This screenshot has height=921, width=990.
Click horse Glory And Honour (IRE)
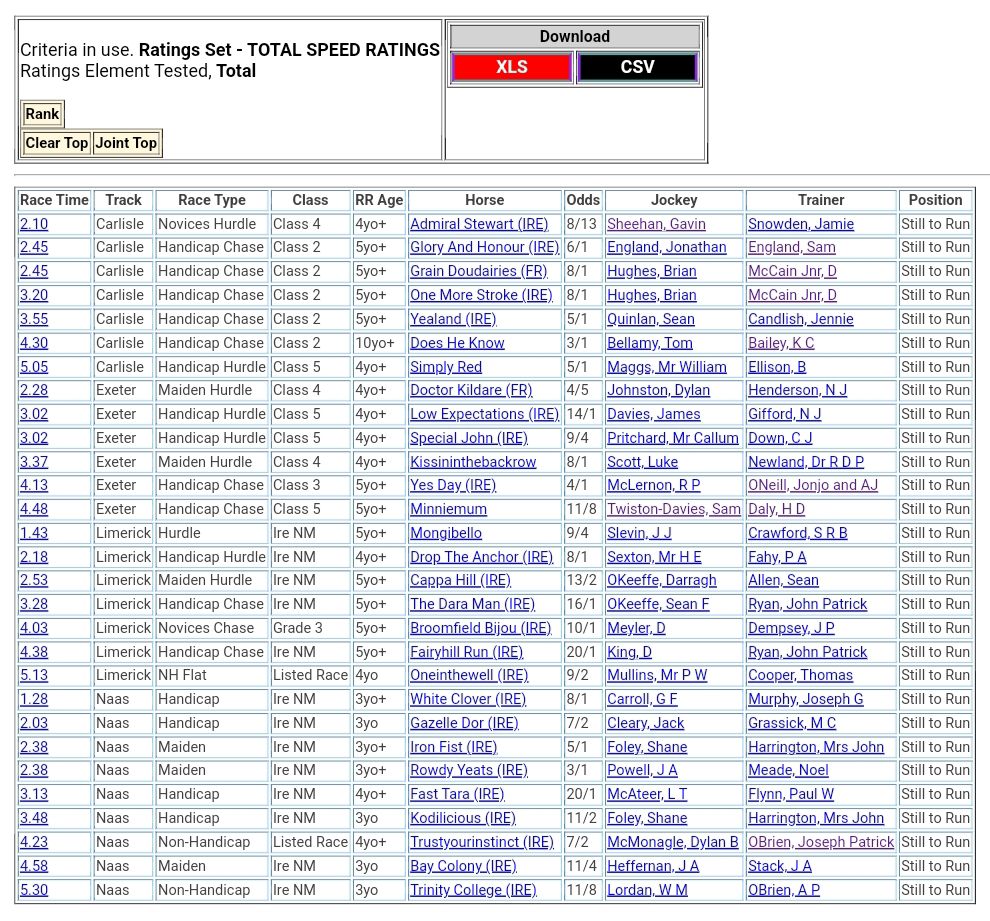[x=484, y=247]
